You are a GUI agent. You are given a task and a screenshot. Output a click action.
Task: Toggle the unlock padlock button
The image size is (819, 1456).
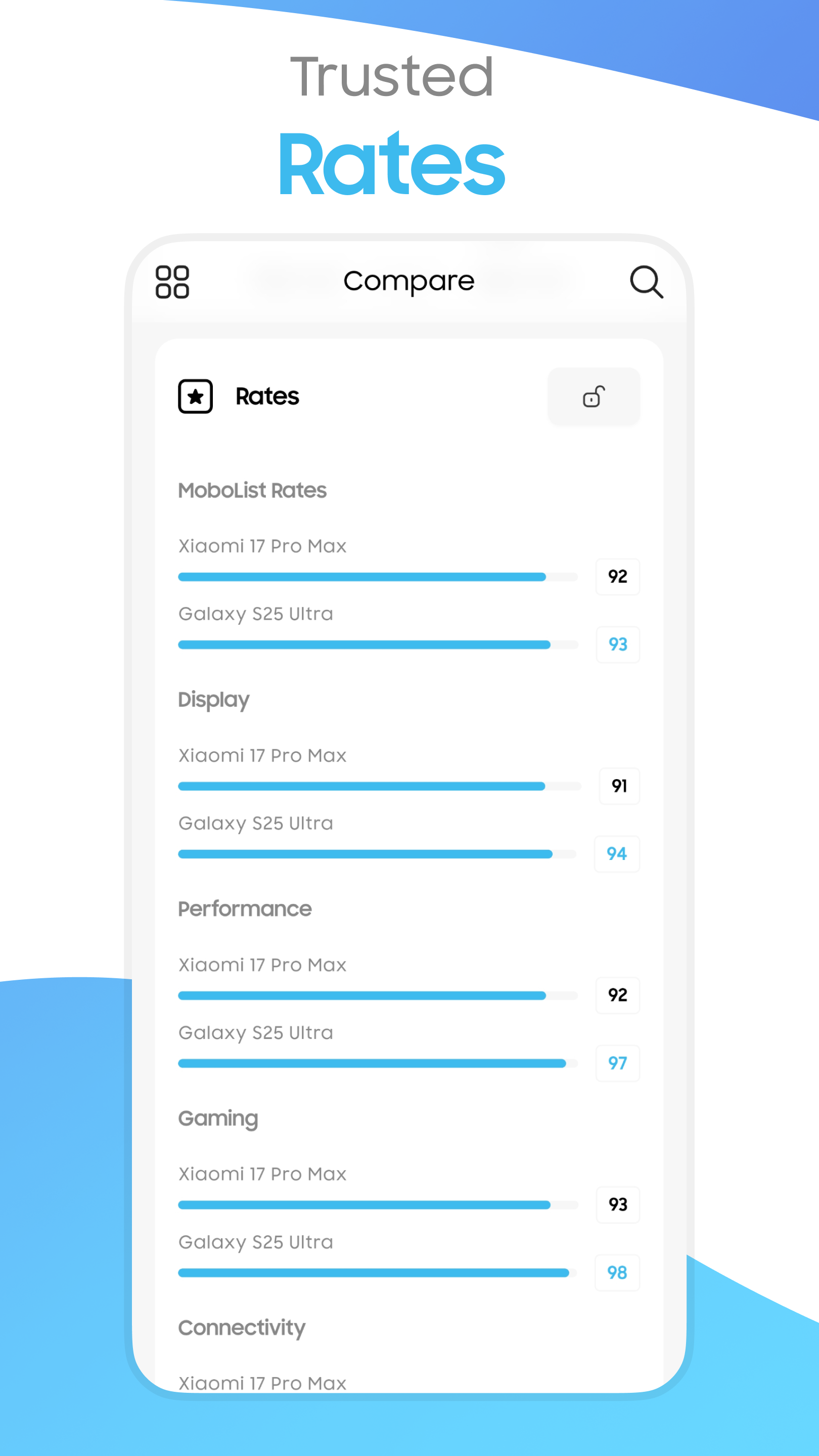[x=594, y=396]
